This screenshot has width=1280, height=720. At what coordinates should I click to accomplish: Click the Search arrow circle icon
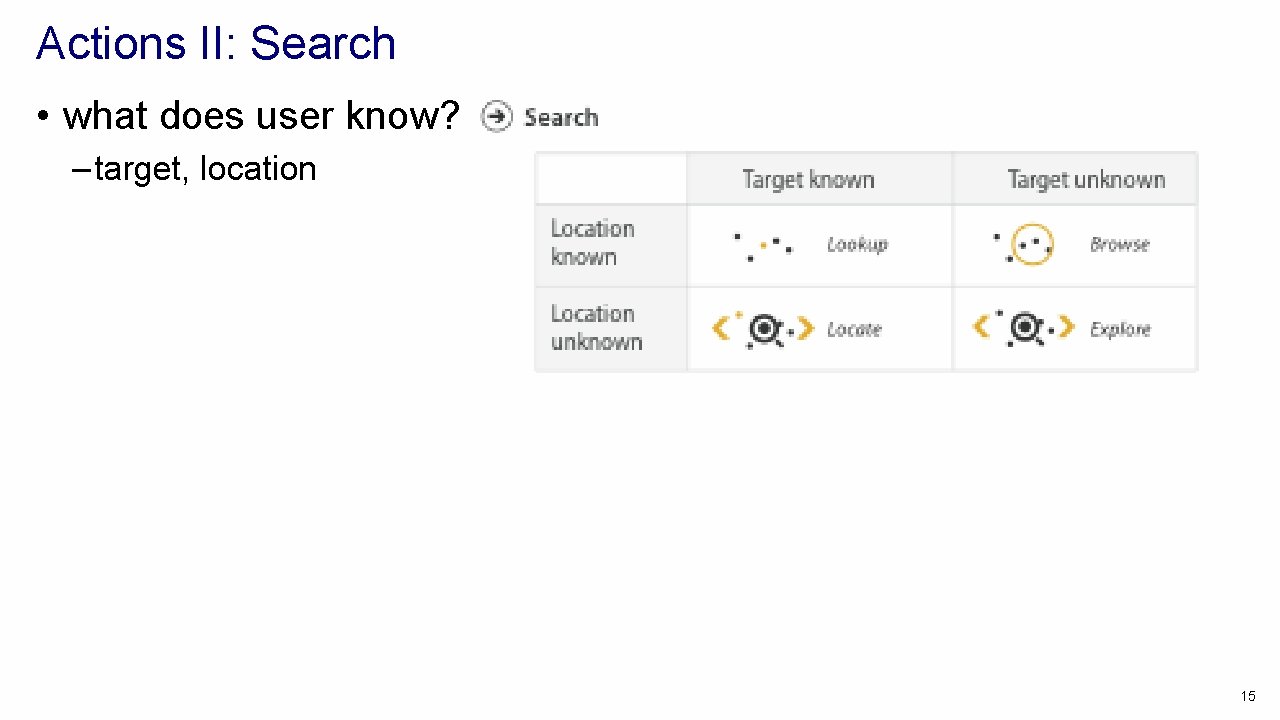(x=496, y=117)
